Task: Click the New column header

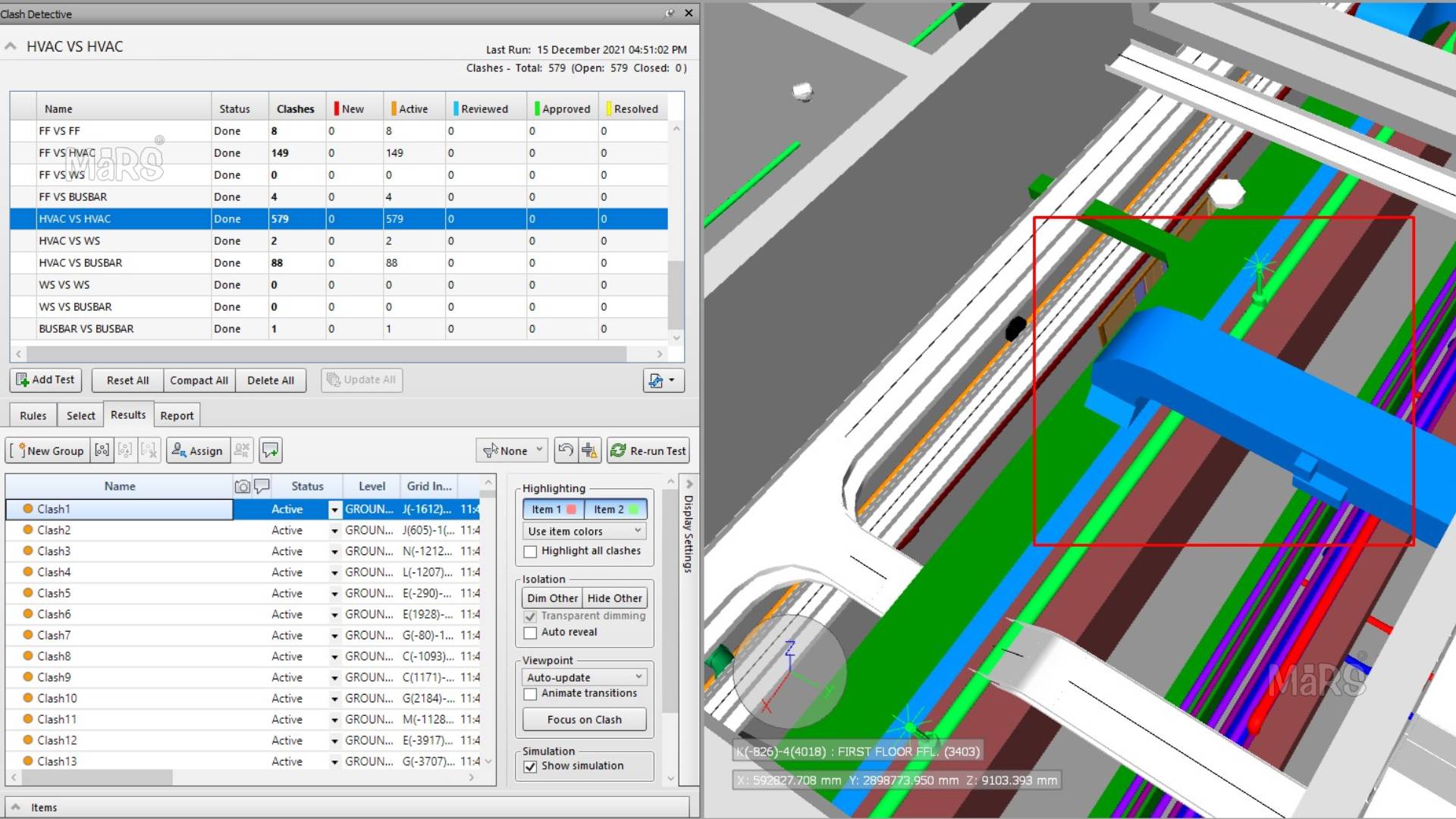Action: click(353, 108)
